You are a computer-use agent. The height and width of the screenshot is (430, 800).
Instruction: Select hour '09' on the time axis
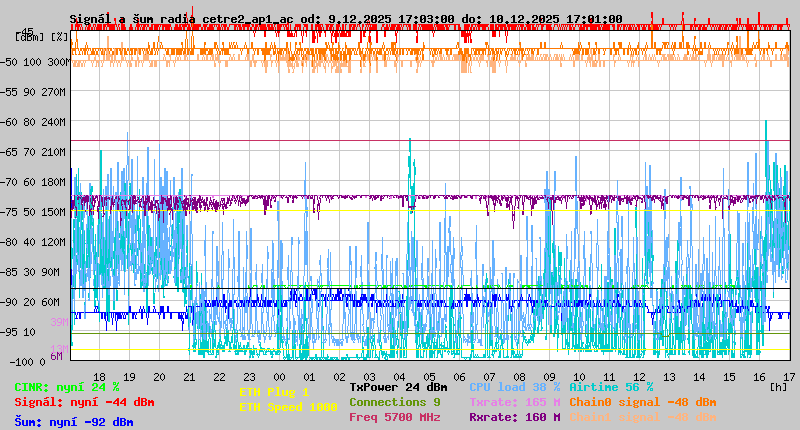tap(549, 377)
